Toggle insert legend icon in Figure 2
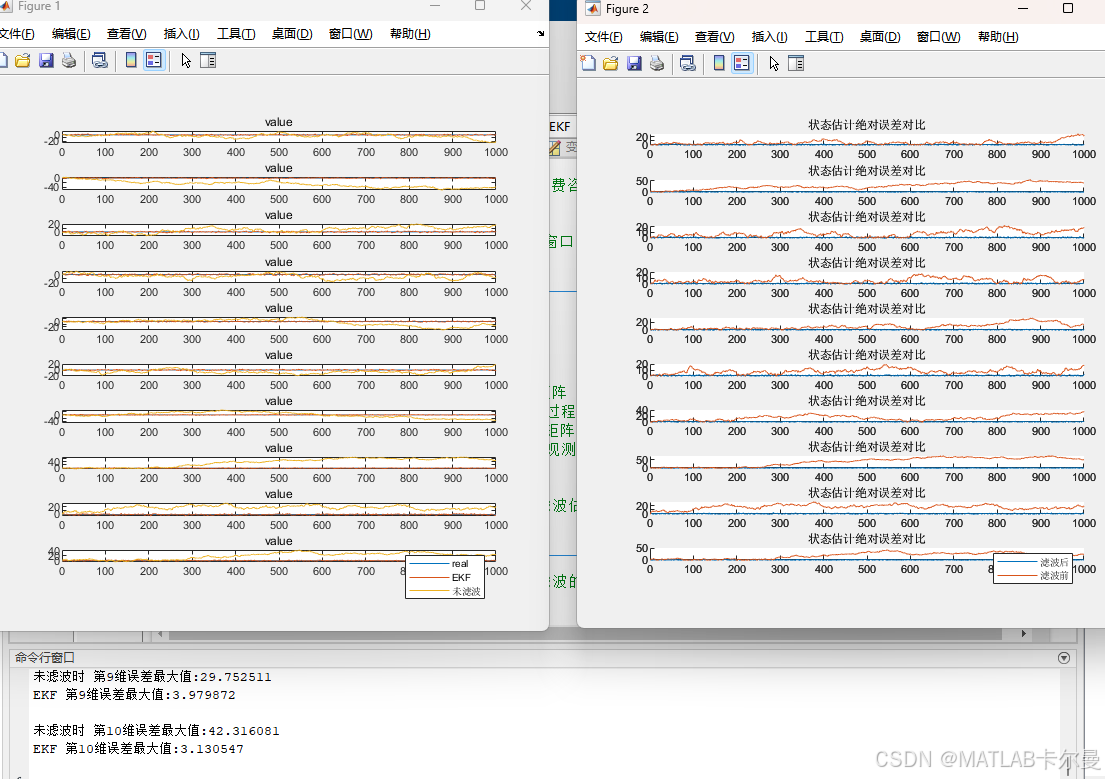 pos(741,63)
